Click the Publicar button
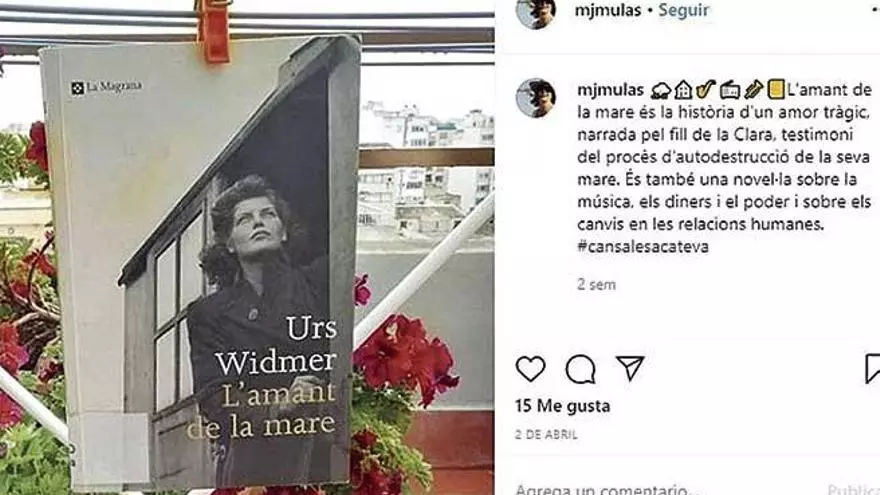 [853, 489]
